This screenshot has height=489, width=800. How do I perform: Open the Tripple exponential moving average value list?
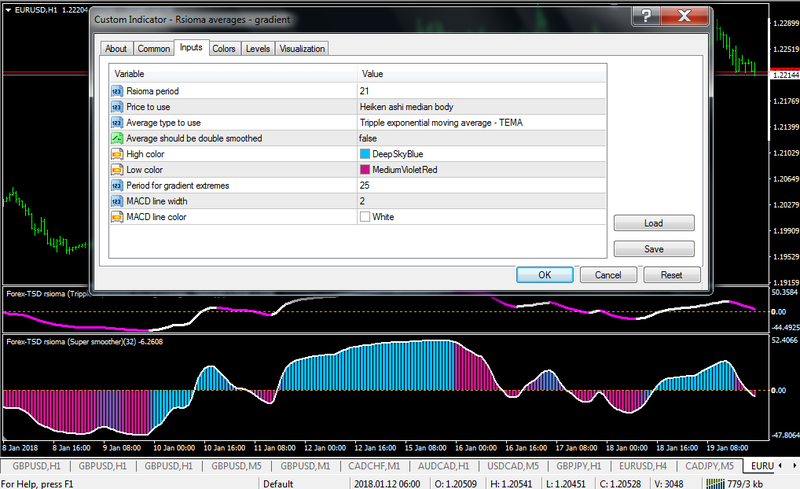tap(441, 122)
